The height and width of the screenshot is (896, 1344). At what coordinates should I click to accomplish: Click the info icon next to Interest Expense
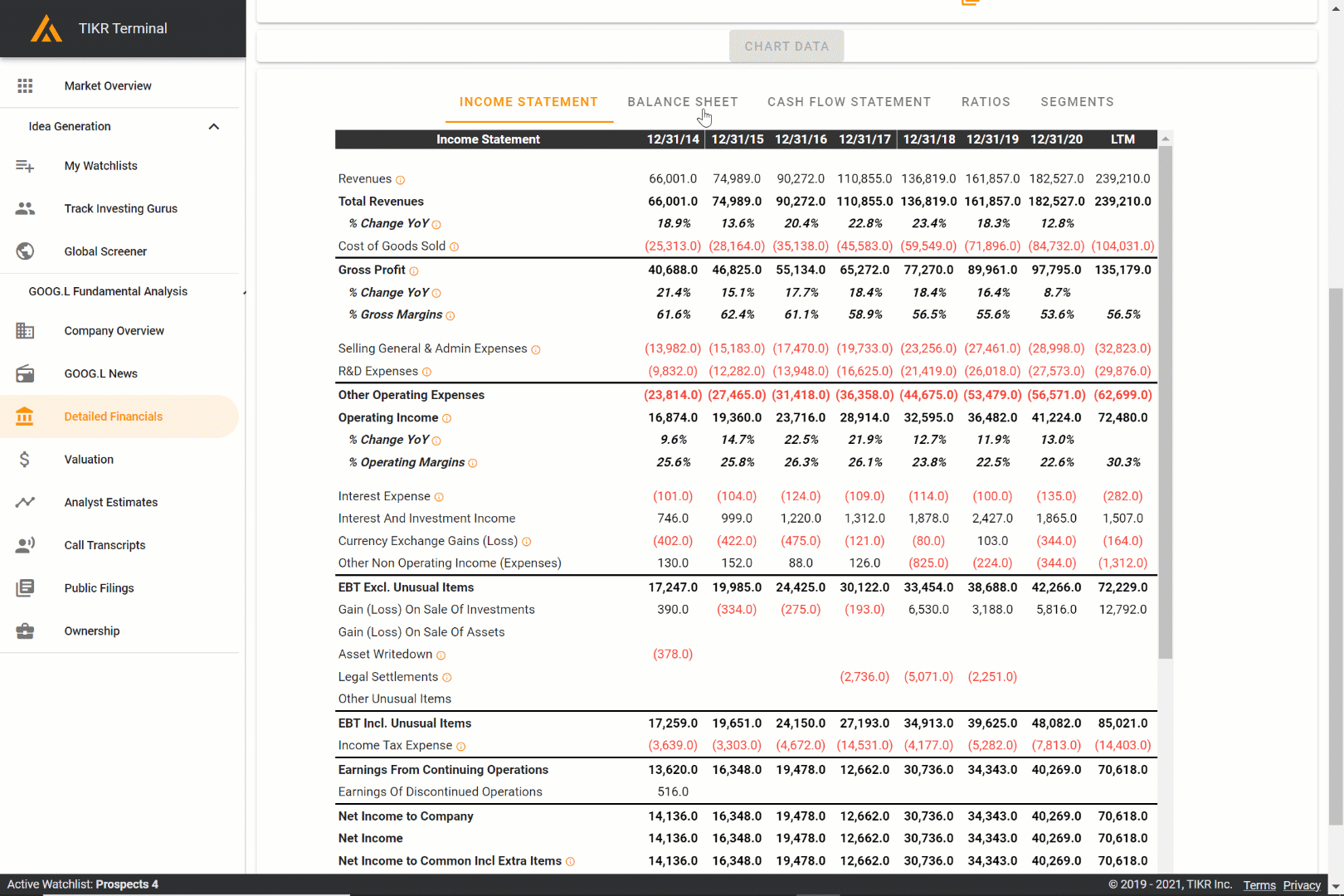439,498
